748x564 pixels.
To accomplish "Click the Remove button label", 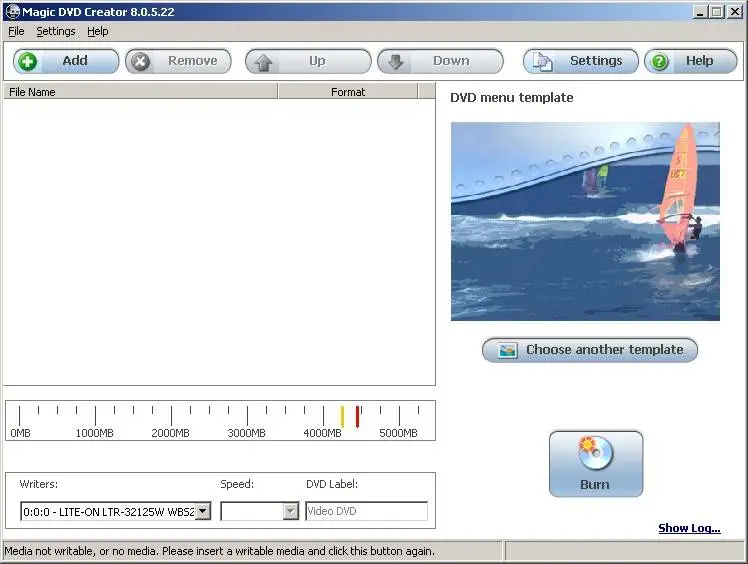I will pos(193,61).
